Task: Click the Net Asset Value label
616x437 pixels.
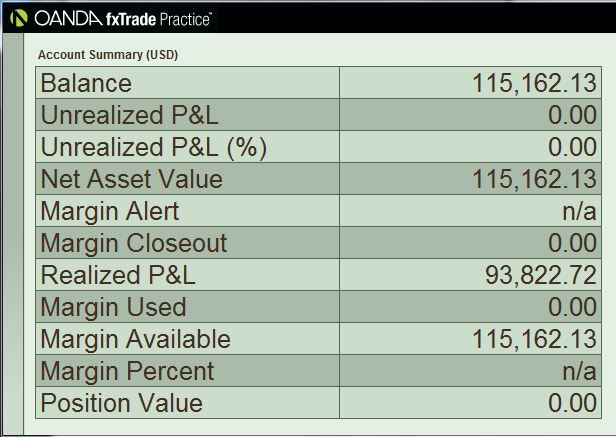Action: pos(132,179)
